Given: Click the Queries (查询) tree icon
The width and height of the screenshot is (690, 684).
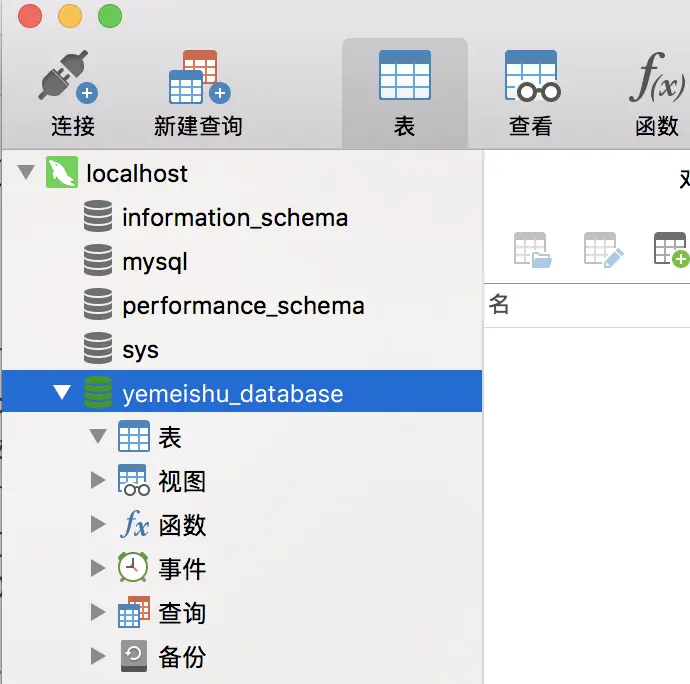Looking at the screenshot, I should coord(134,612).
